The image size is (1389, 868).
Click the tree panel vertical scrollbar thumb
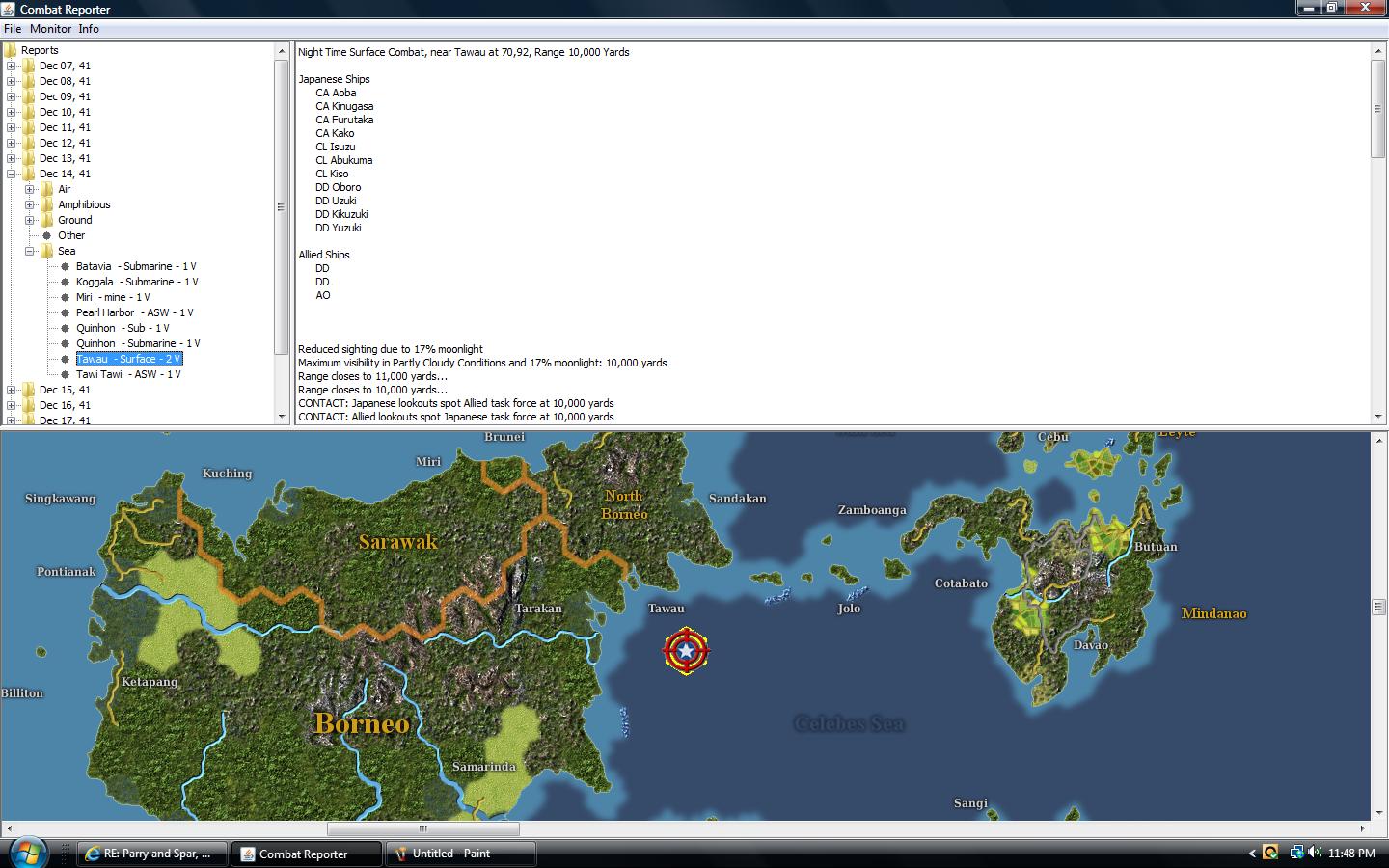coord(281,206)
